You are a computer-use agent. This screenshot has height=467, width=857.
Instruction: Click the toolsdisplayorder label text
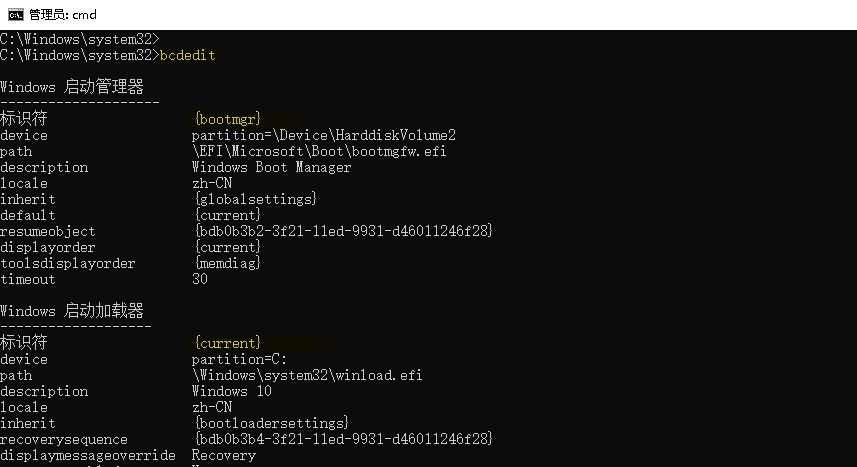click(x=68, y=263)
